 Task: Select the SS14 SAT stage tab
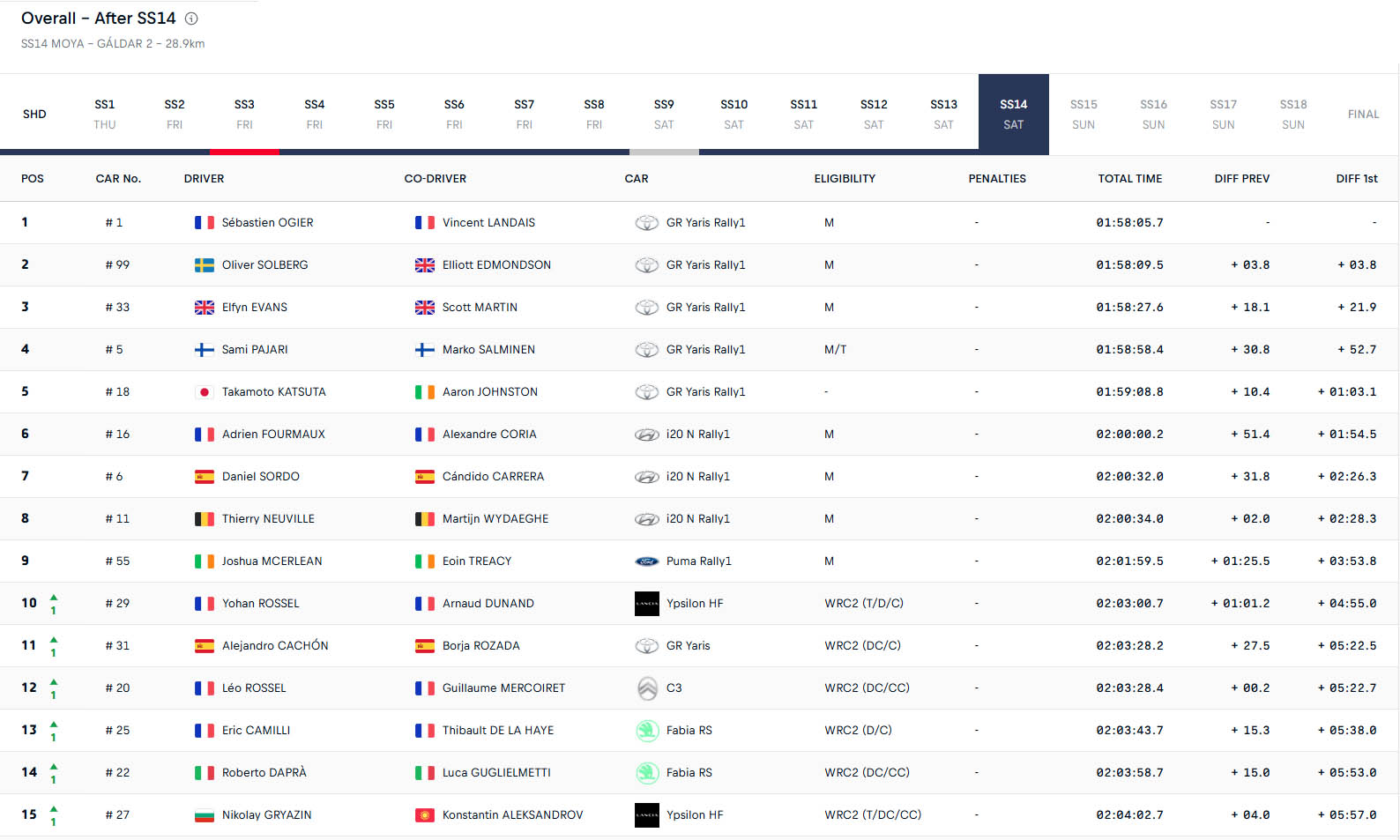1013,114
